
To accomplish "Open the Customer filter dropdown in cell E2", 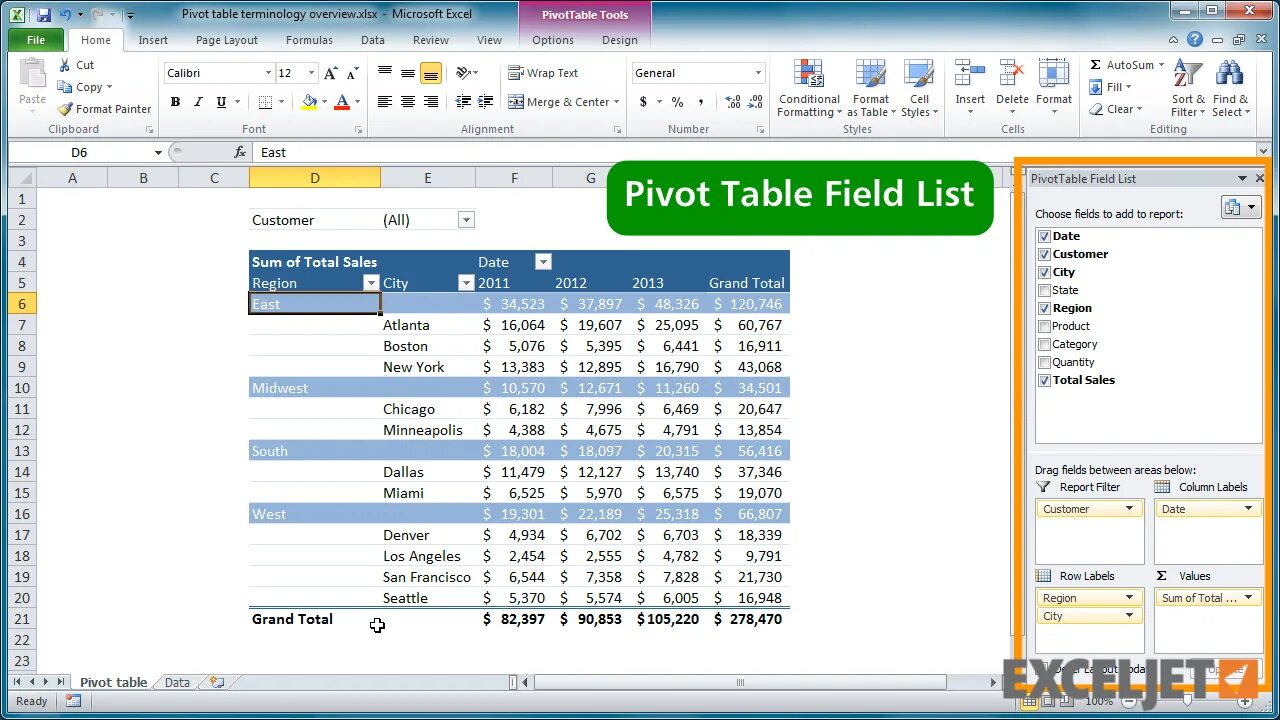I will click(x=466, y=220).
